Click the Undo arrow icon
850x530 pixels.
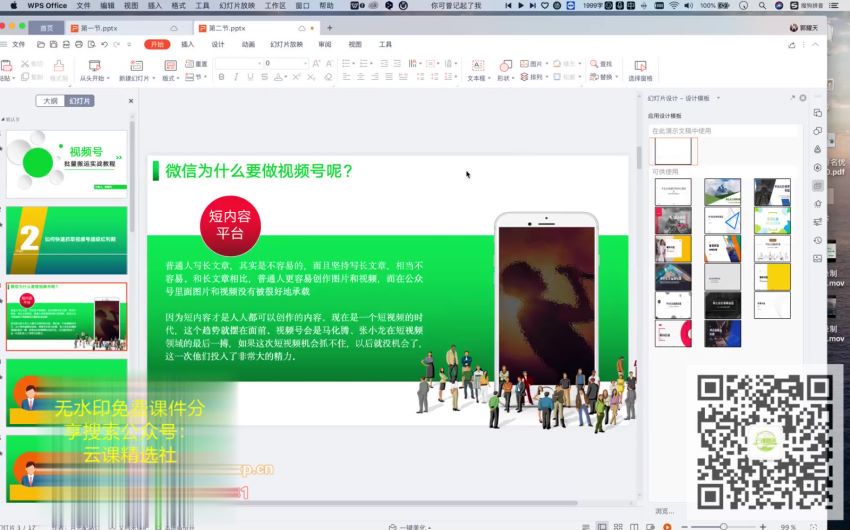(104, 44)
